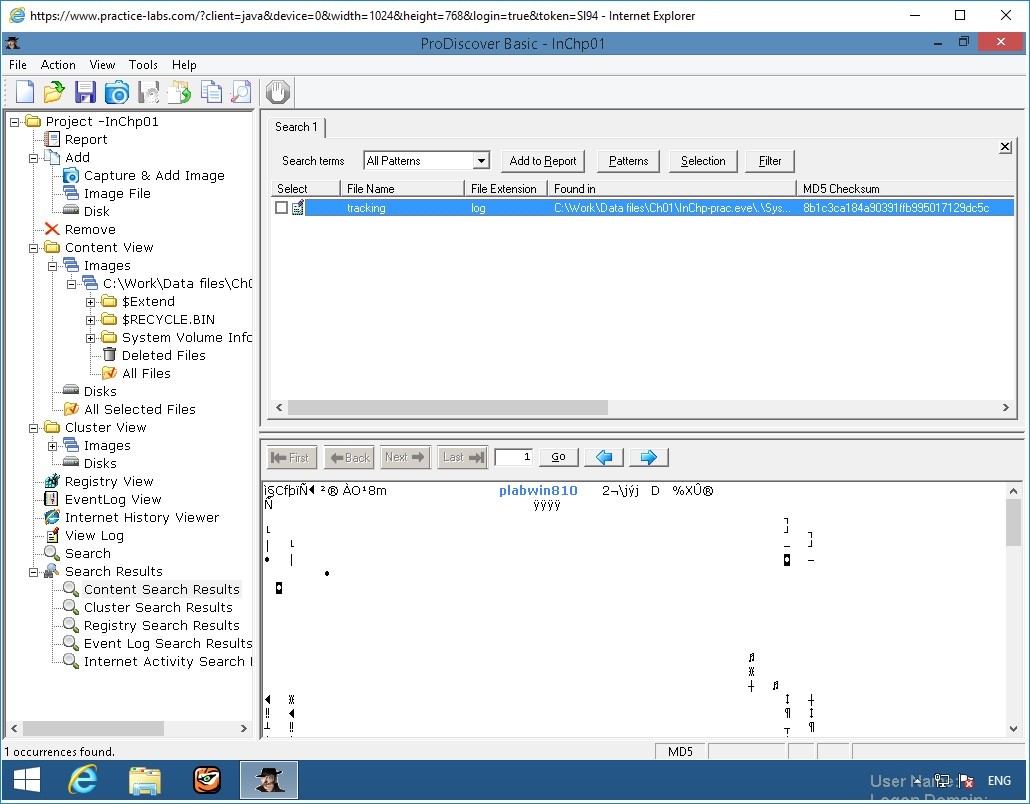Click the page number input field
This screenshot has height=804, width=1030.
pyautogui.click(x=514, y=457)
